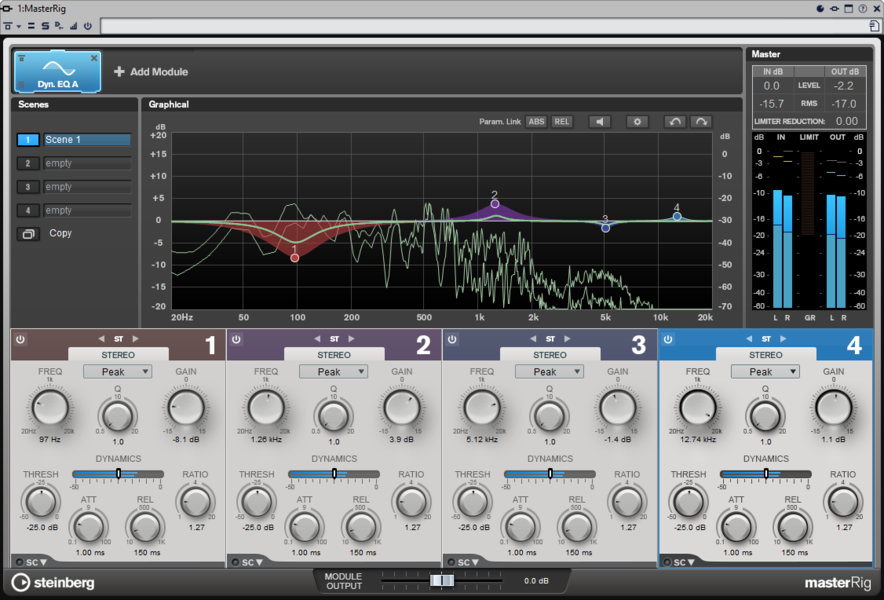Open the Peak filter type dropdown for band 1

pos(117,372)
